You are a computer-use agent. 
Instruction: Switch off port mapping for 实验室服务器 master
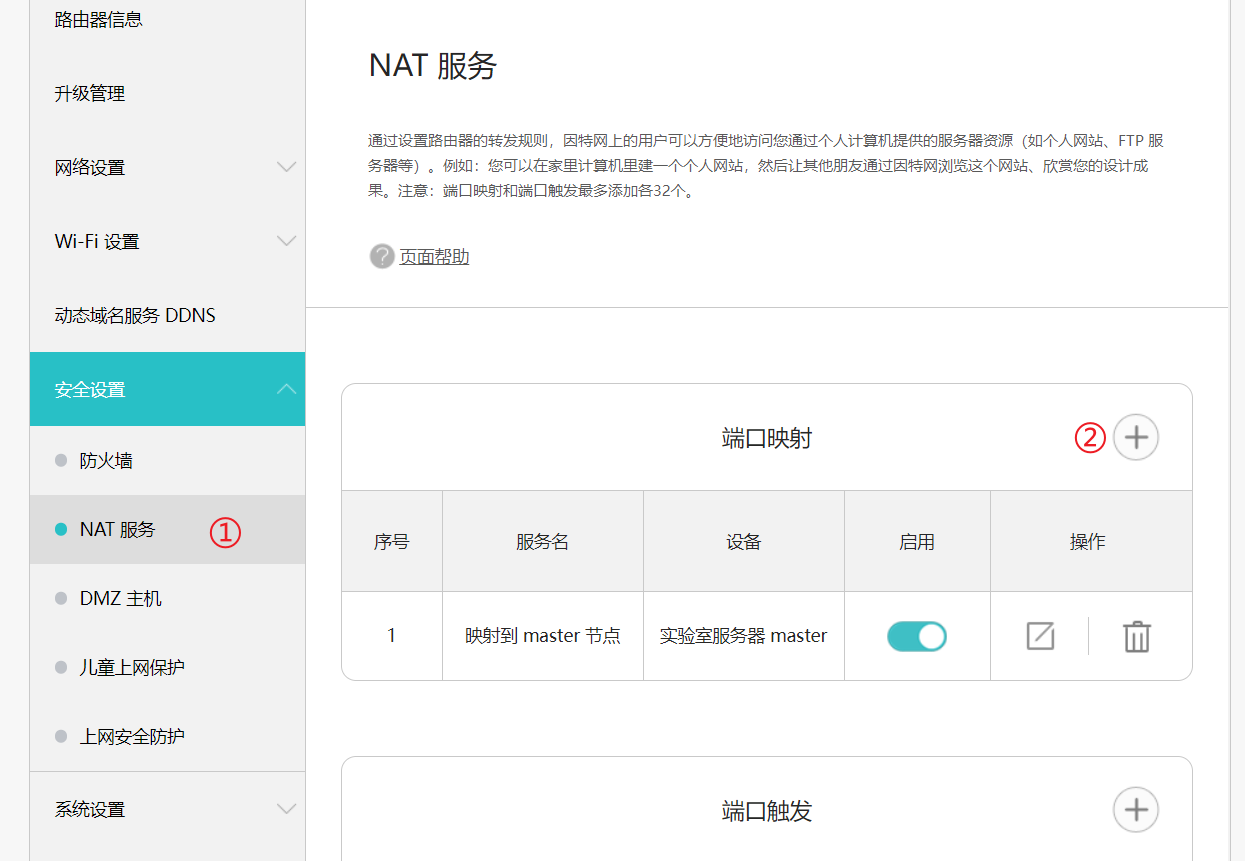tap(916, 636)
